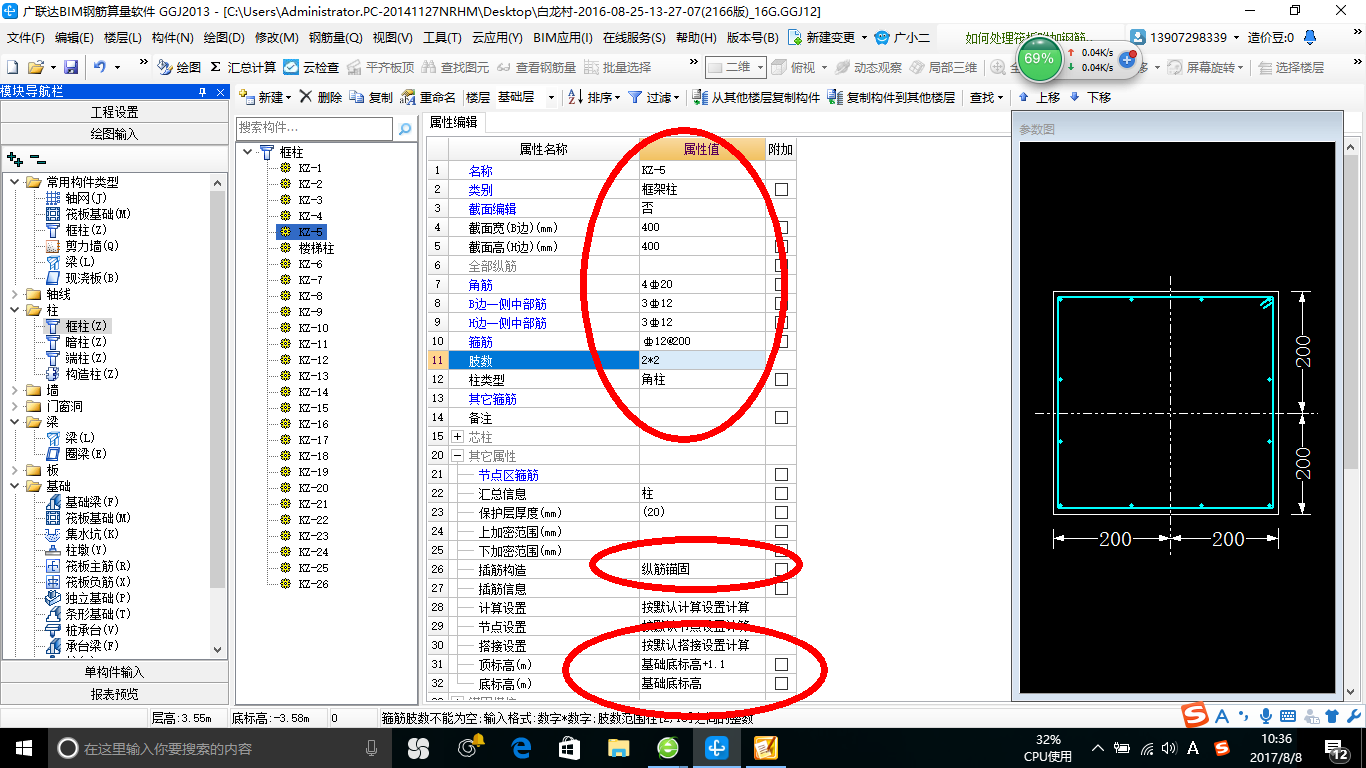Click 复制构件到其他楼层 button
Screen dimensions: 1366x768
[x=892, y=97]
